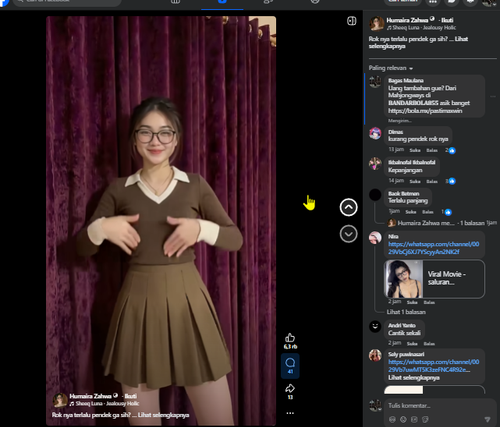Attach a GIF to the comment
Image resolution: width=500 pixels, height=427 pixels.
[x=414, y=419]
